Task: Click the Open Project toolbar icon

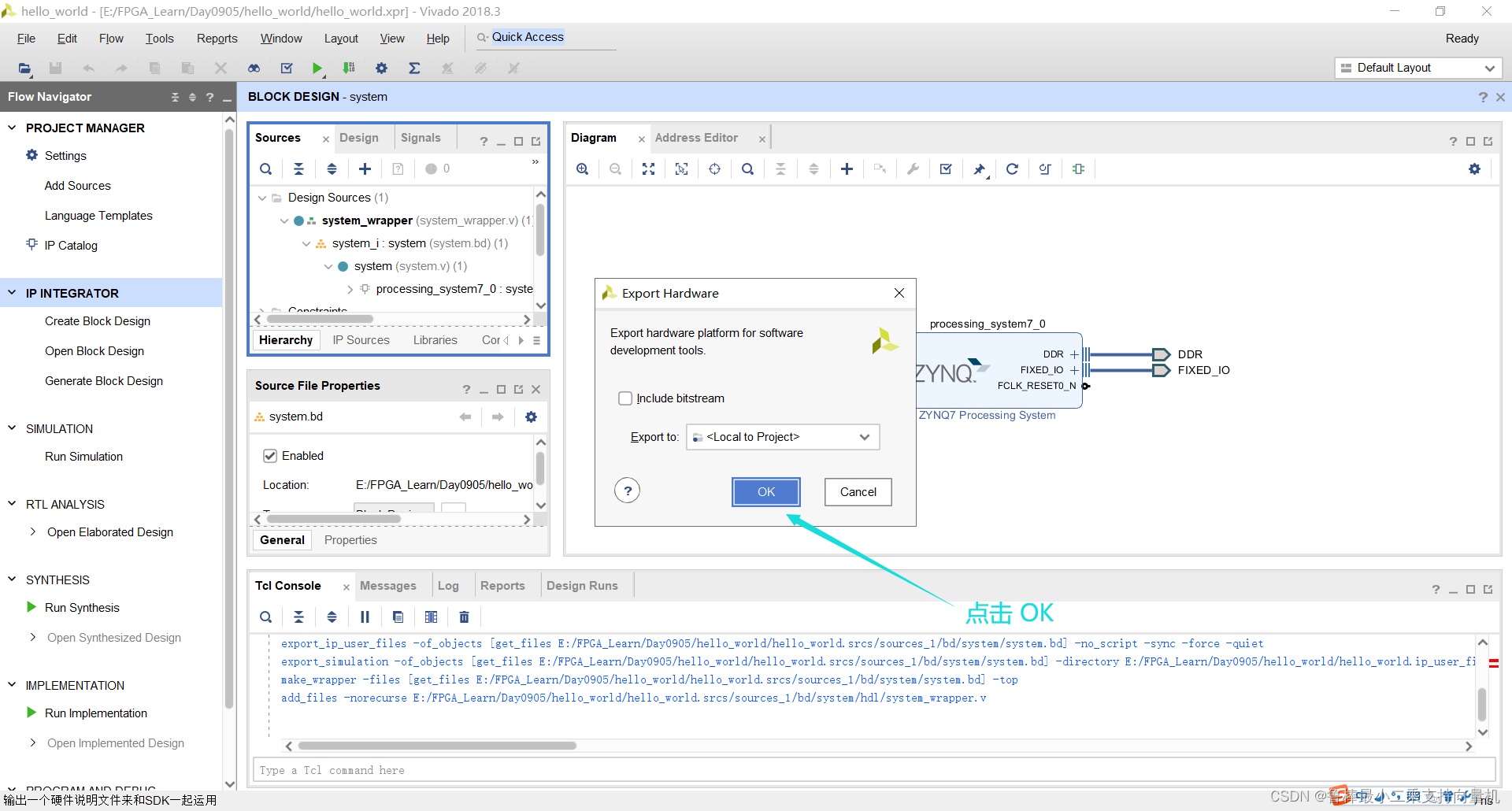Action: (x=24, y=69)
